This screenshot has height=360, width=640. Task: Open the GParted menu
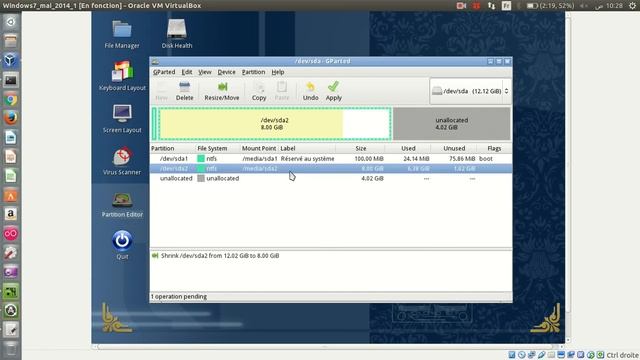tap(164, 72)
